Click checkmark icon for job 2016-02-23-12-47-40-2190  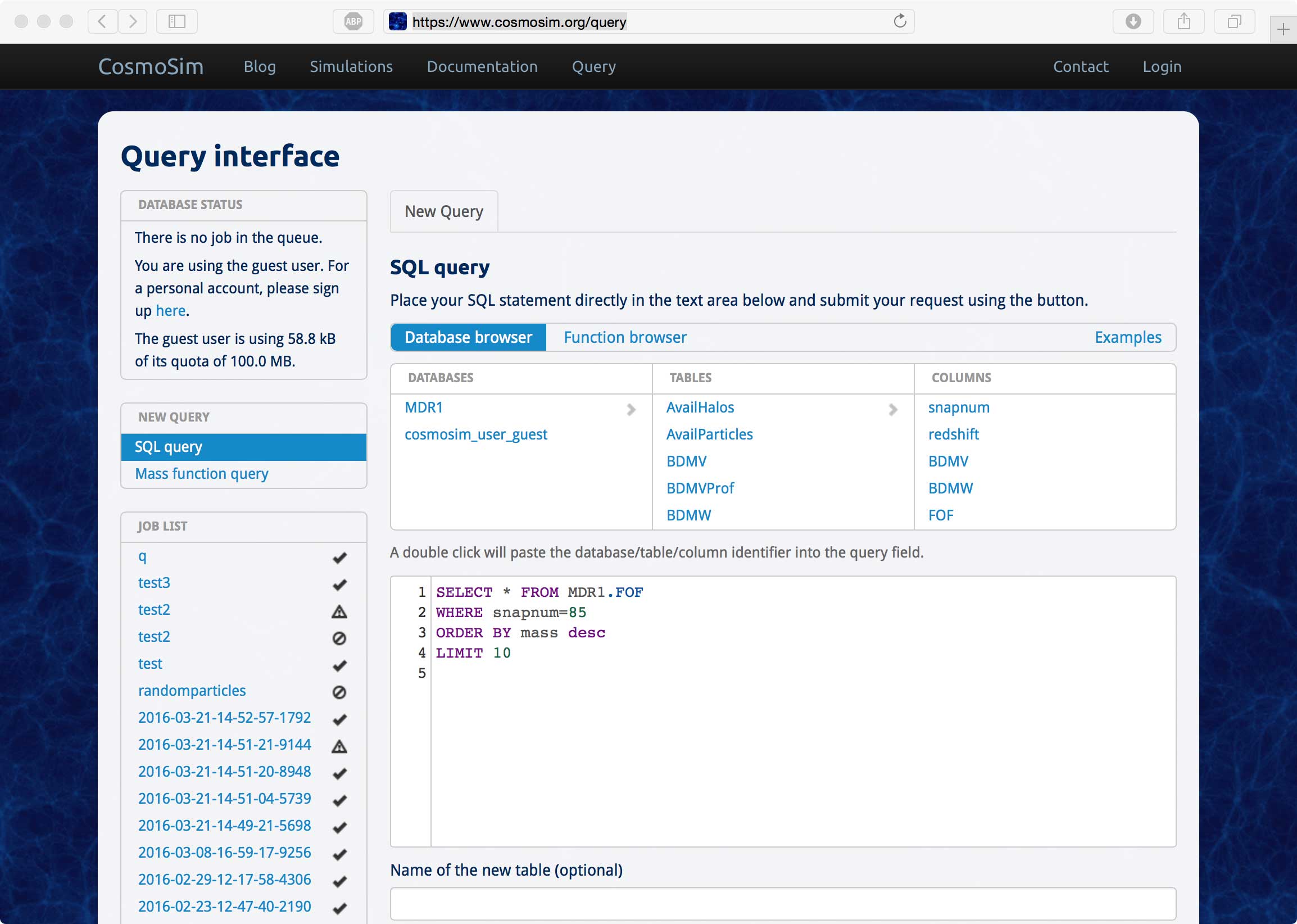click(339, 908)
